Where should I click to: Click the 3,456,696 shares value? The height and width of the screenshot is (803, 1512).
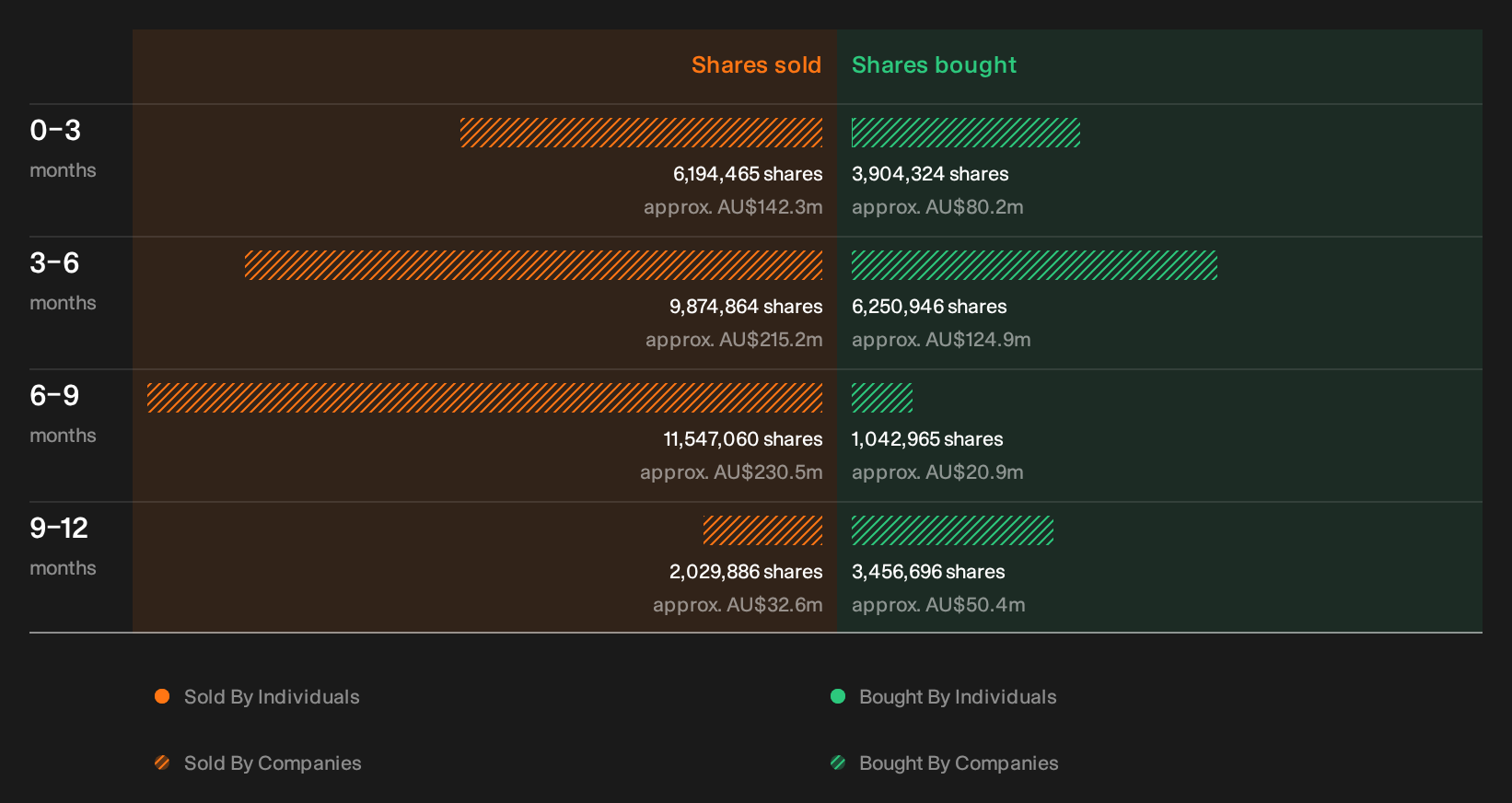(x=928, y=572)
